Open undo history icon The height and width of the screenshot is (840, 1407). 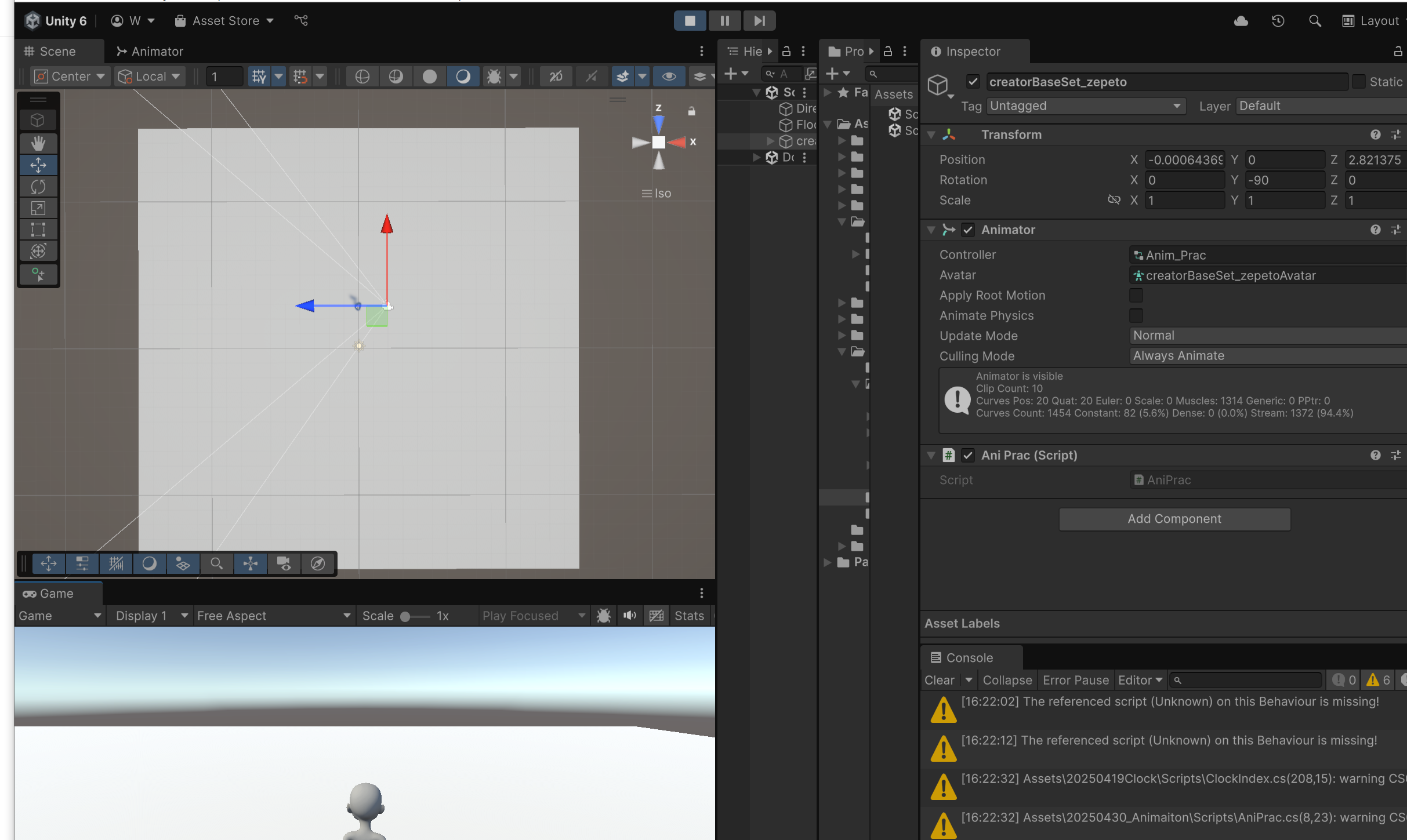click(1278, 21)
